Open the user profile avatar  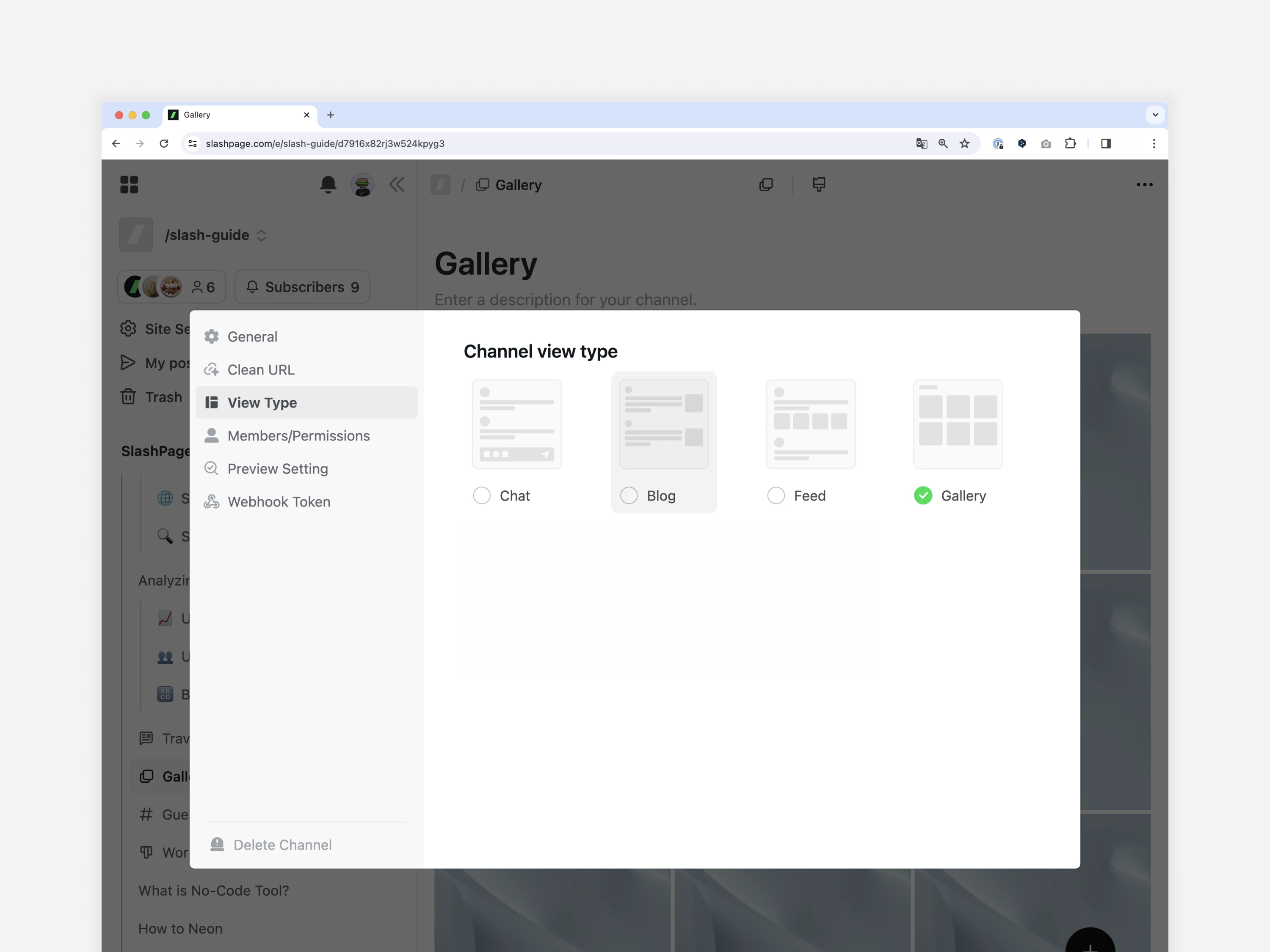(362, 185)
